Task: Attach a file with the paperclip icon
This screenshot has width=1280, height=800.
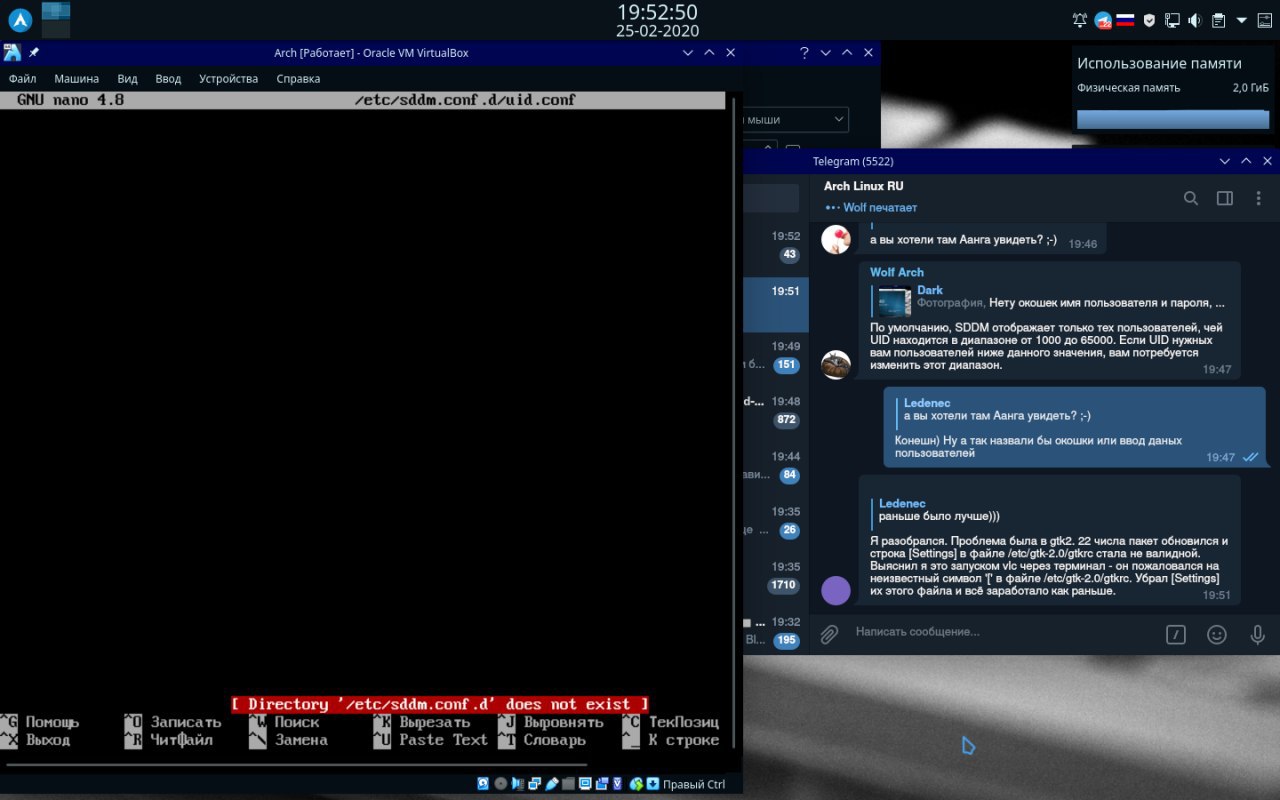Action: coord(829,634)
